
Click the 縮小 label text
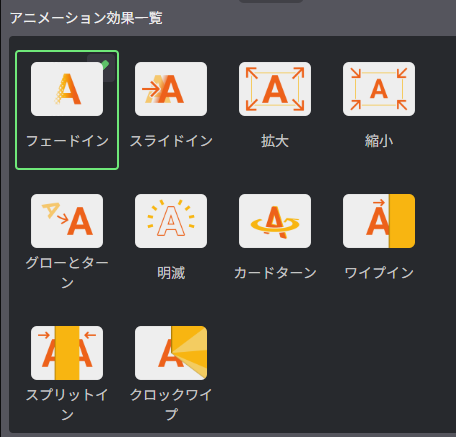click(379, 141)
